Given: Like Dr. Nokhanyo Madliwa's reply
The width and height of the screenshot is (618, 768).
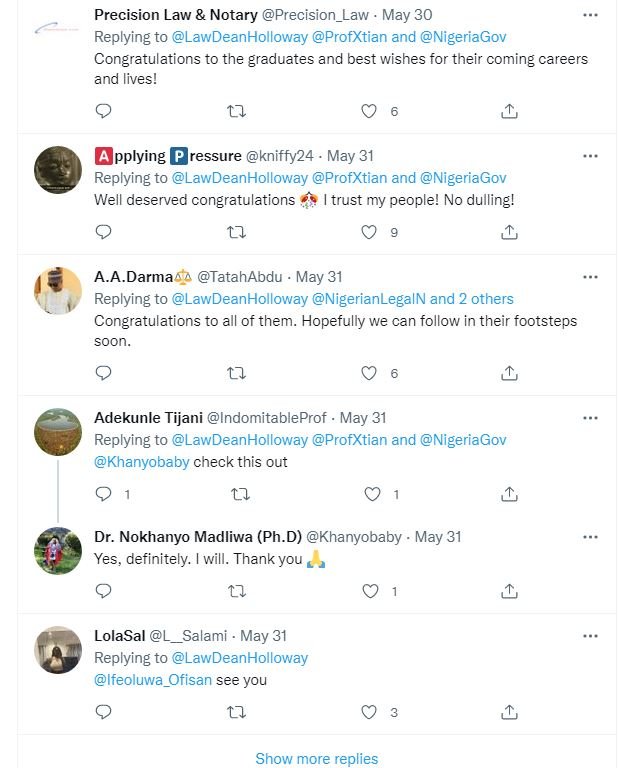Looking at the screenshot, I should pos(369,591).
